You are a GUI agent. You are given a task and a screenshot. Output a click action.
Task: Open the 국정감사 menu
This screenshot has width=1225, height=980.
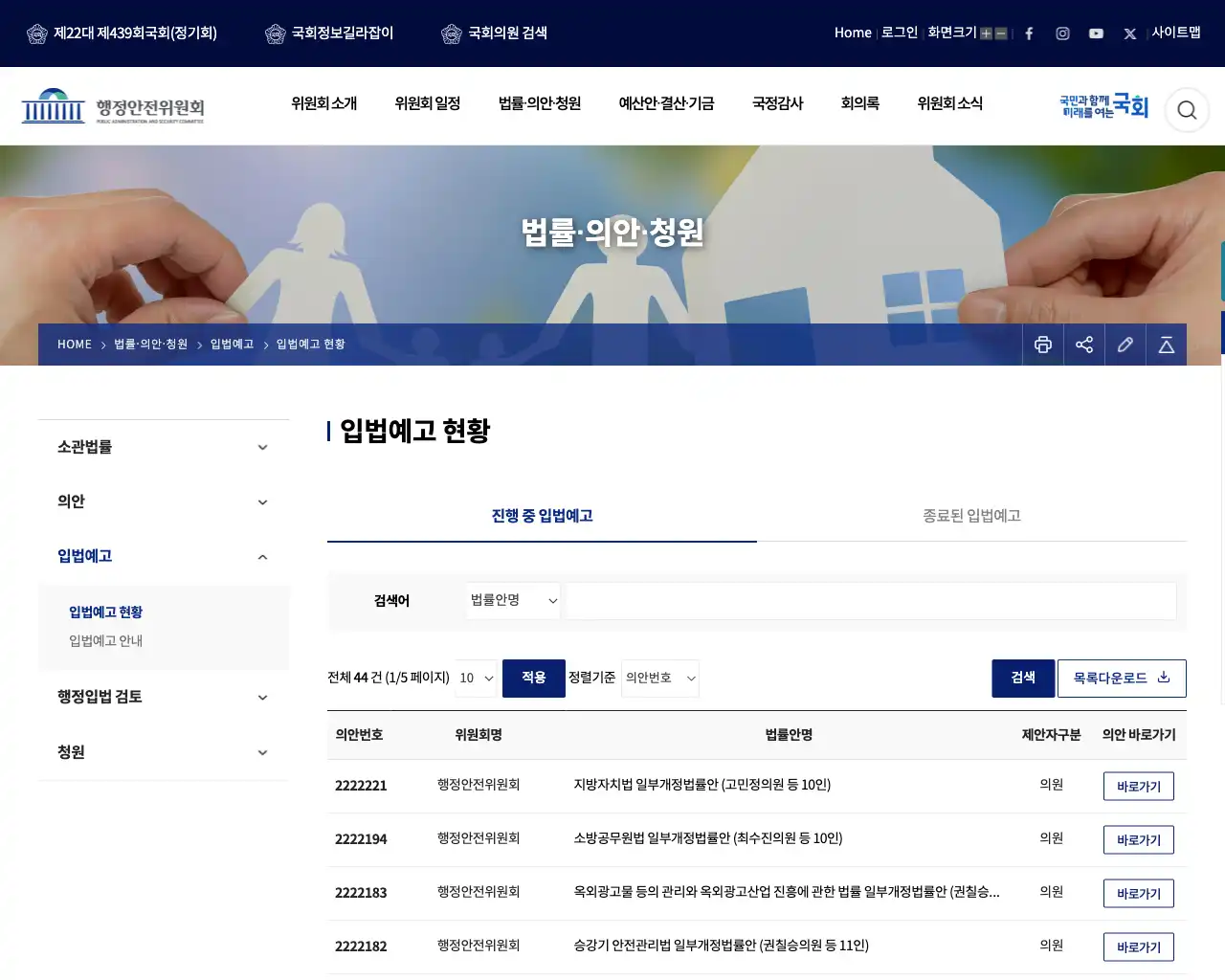point(777,103)
